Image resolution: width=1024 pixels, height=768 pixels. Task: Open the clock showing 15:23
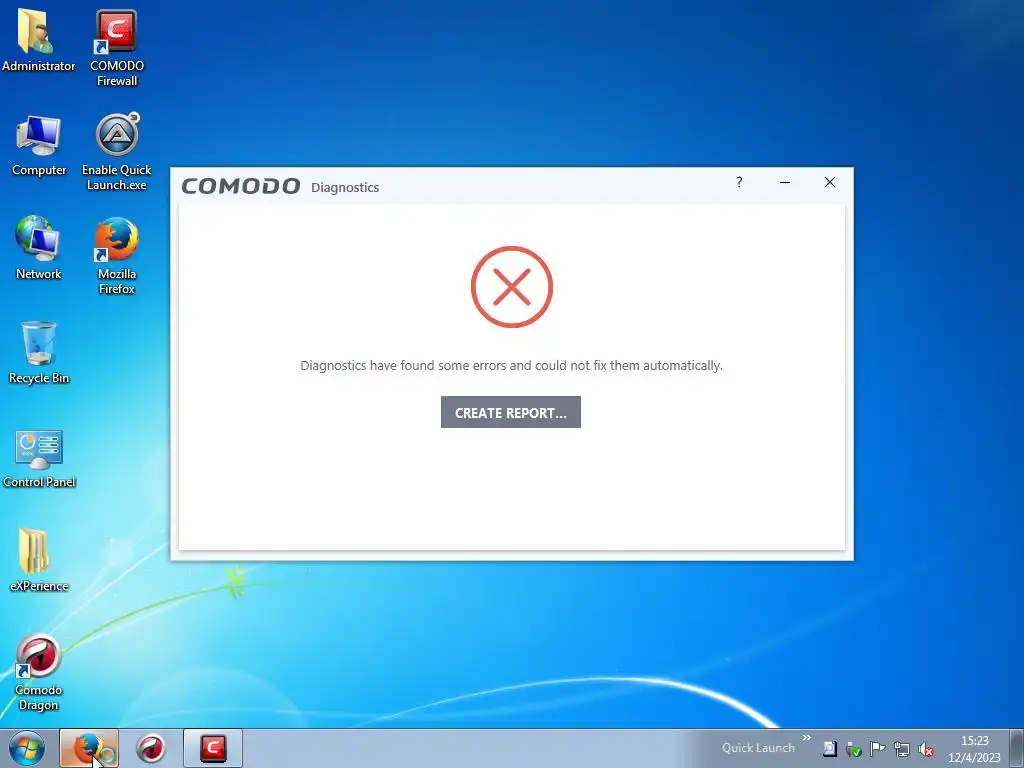[974, 749]
